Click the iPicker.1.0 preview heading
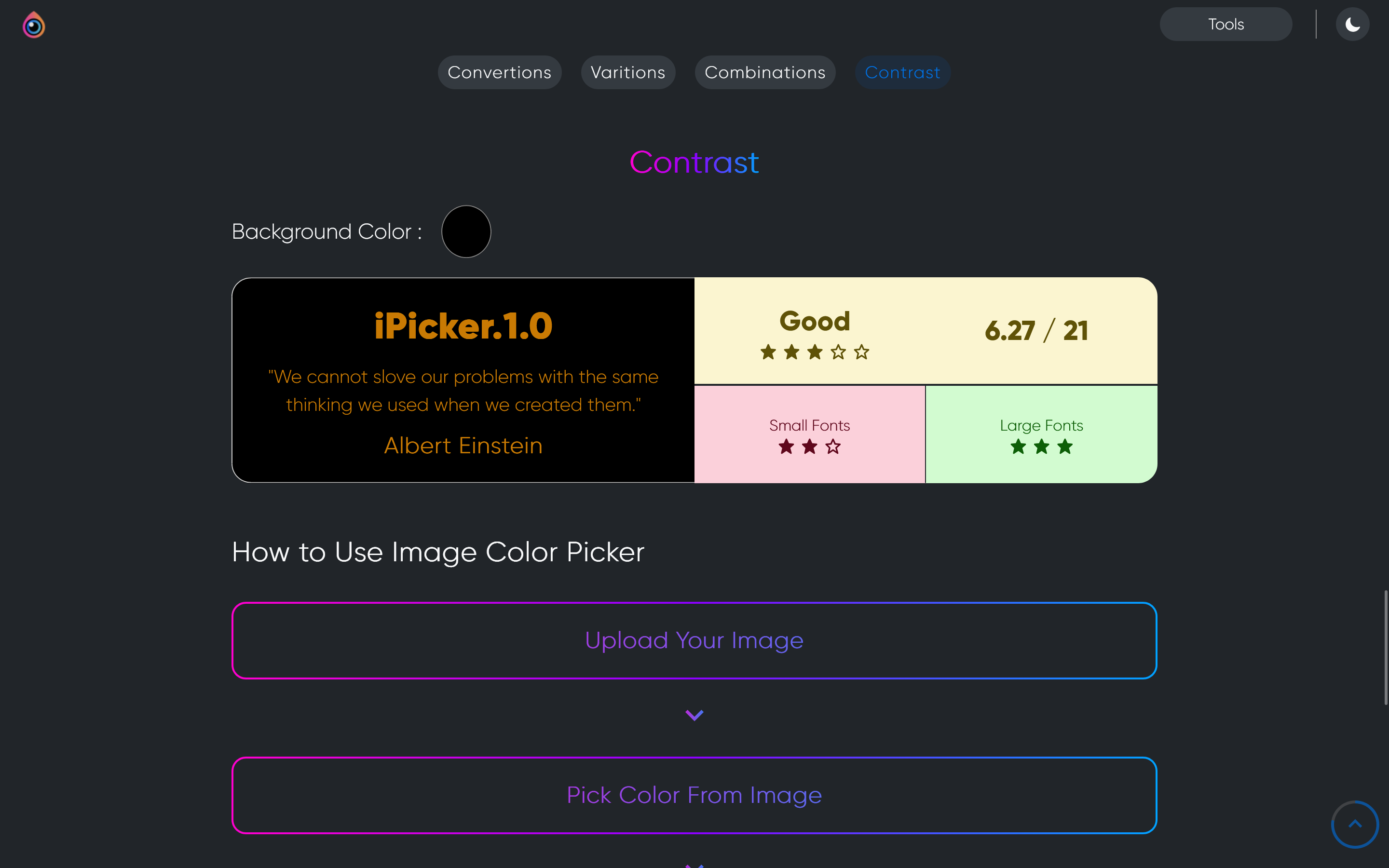The width and height of the screenshot is (1389, 868). [x=463, y=326]
